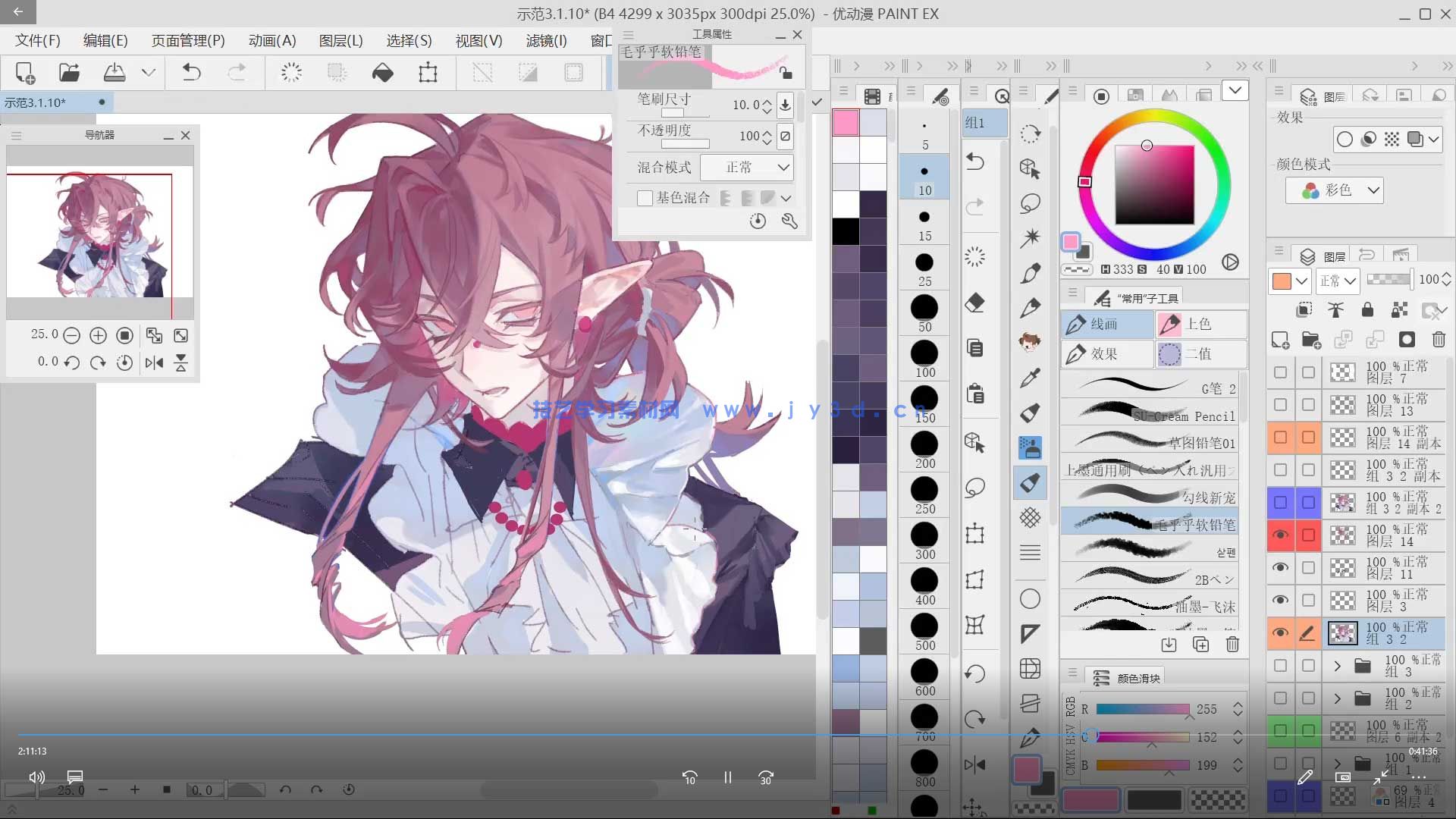Open the 图层(L) menu
Screen dimensions: 1456x819
(x=340, y=41)
